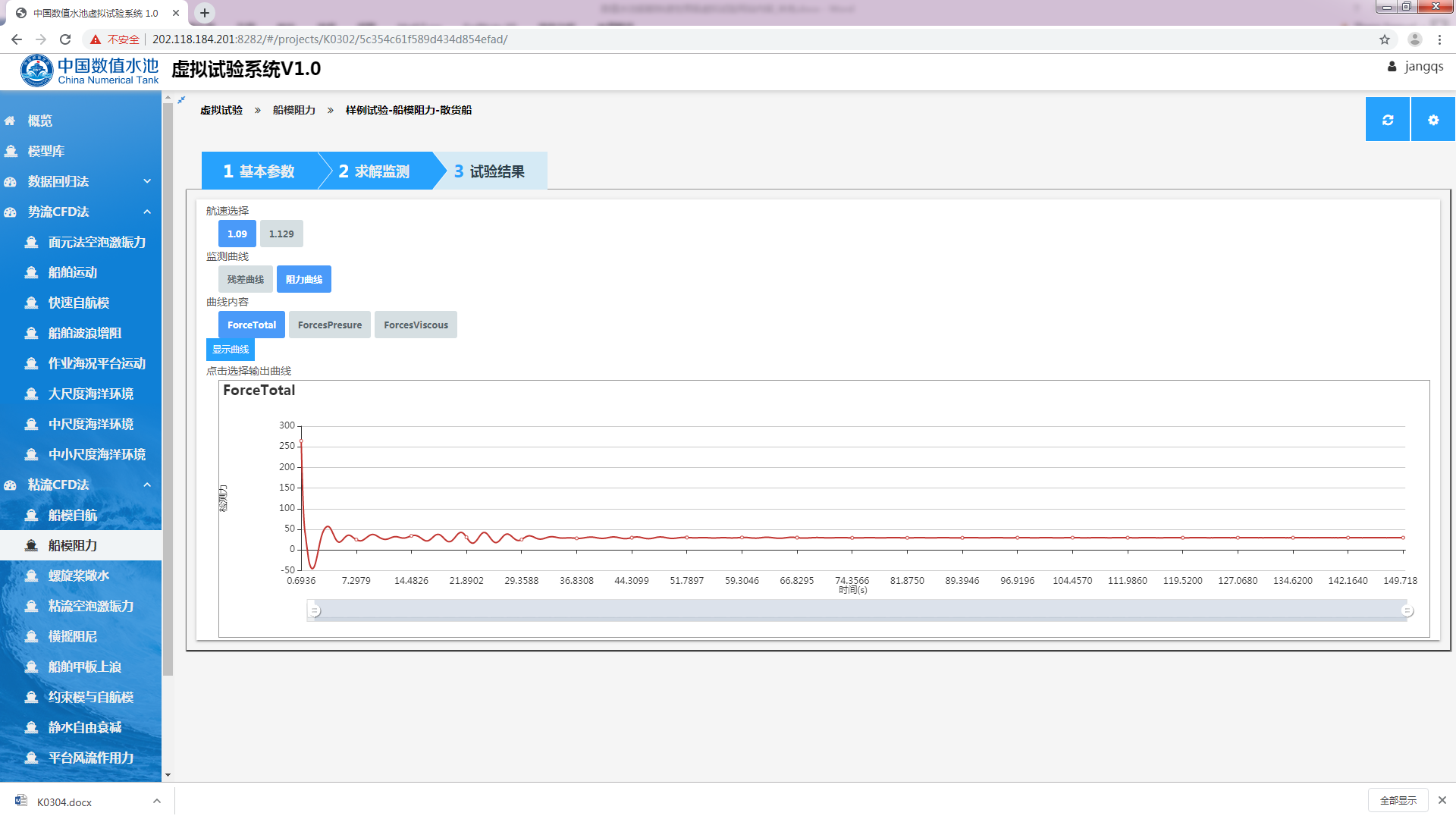Bookmark this page with star icon
Viewport: 1456px width, 819px height.
(1384, 39)
